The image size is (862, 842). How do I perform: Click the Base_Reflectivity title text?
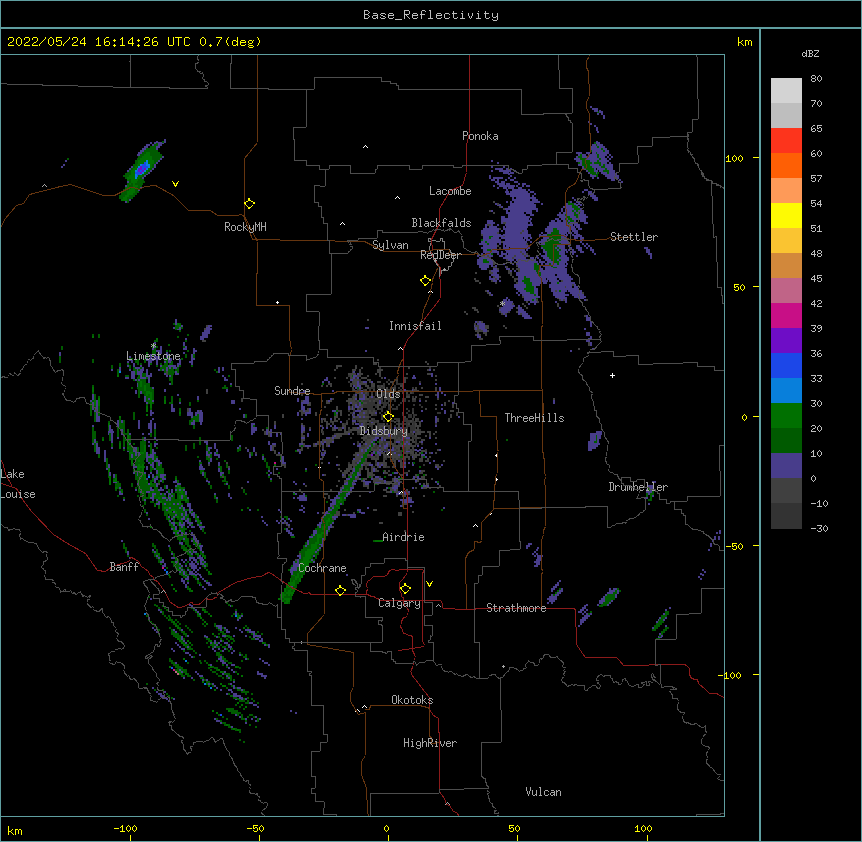click(431, 15)
